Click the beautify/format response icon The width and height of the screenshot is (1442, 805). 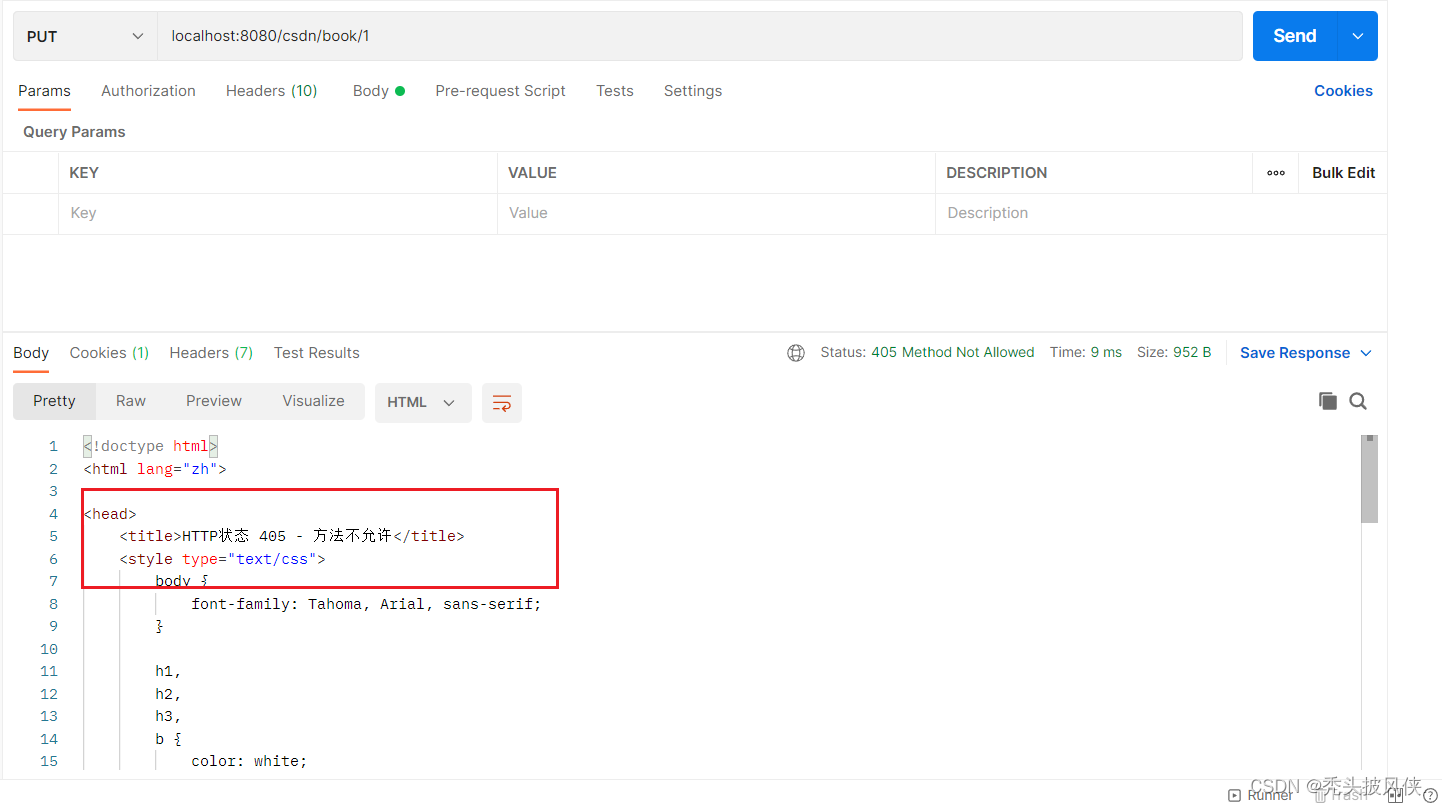(502, 402)
